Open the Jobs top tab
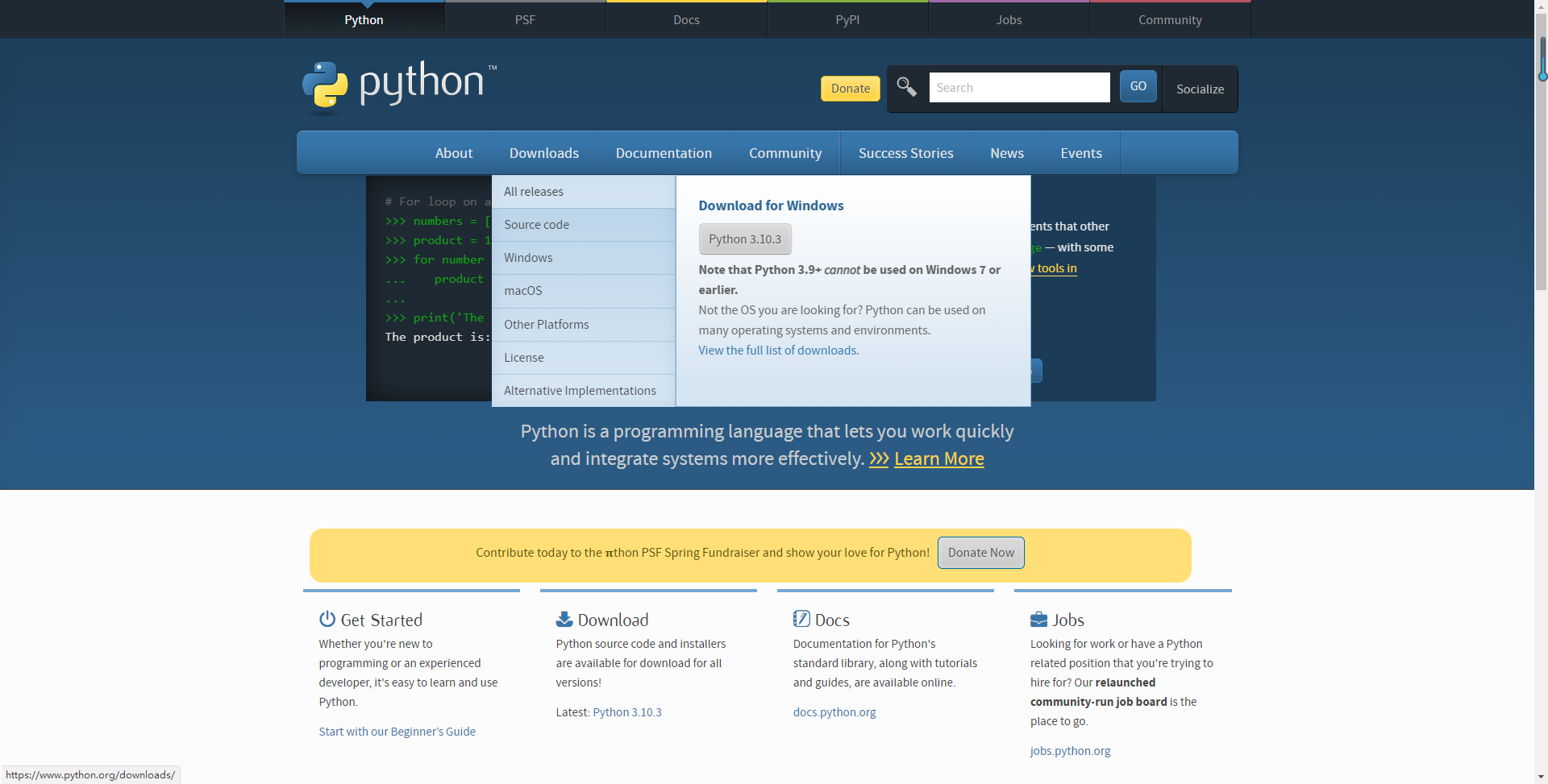Viewport: 1548px width, 784px height. click(x=1009, y=19)
